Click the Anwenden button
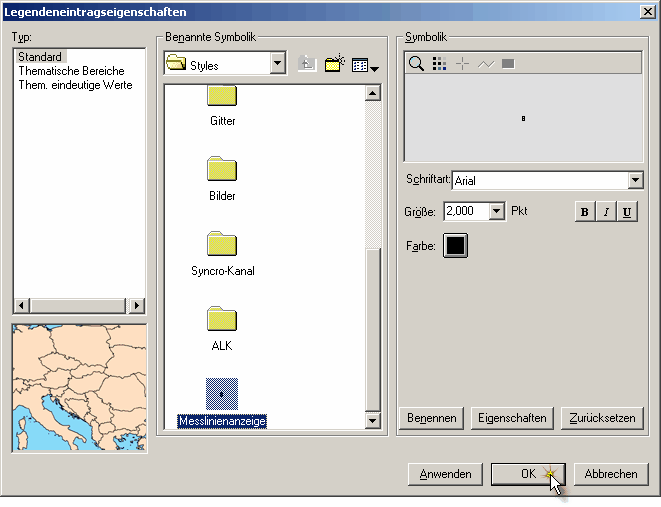The image size is (661, 507). point(446,474)
